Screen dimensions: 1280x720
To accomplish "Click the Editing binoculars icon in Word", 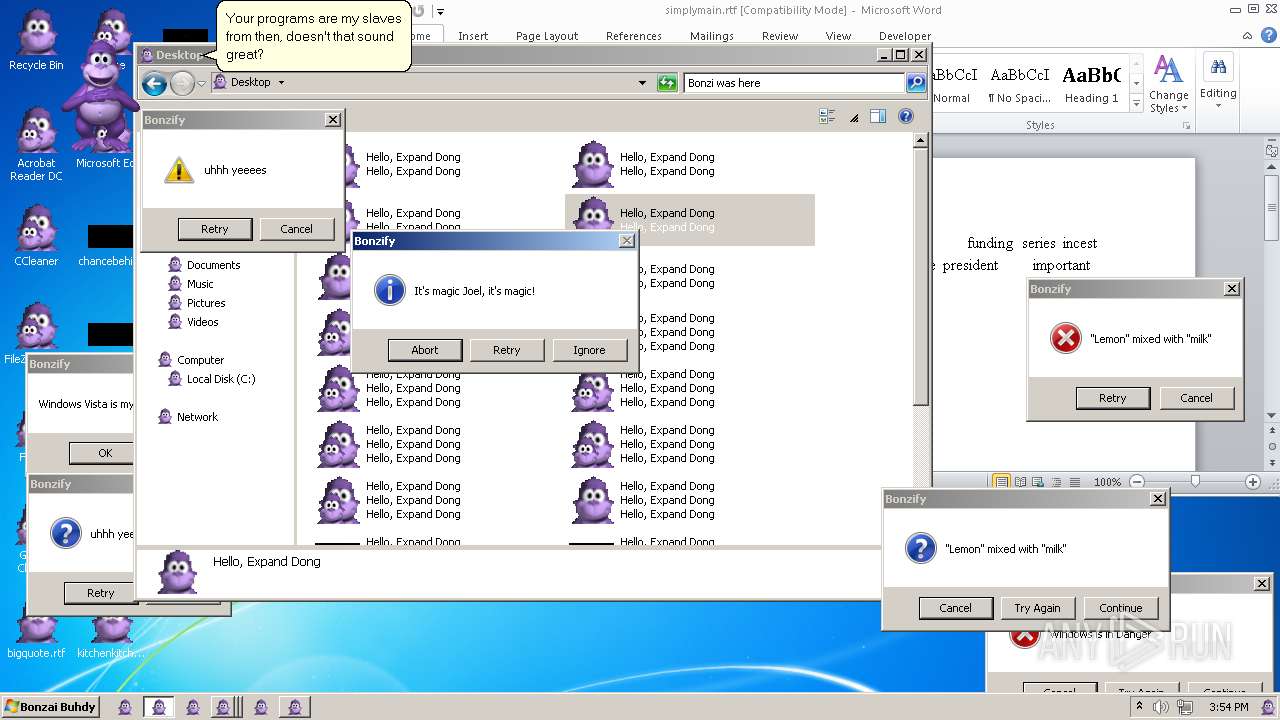I will tap(1218, 68).
